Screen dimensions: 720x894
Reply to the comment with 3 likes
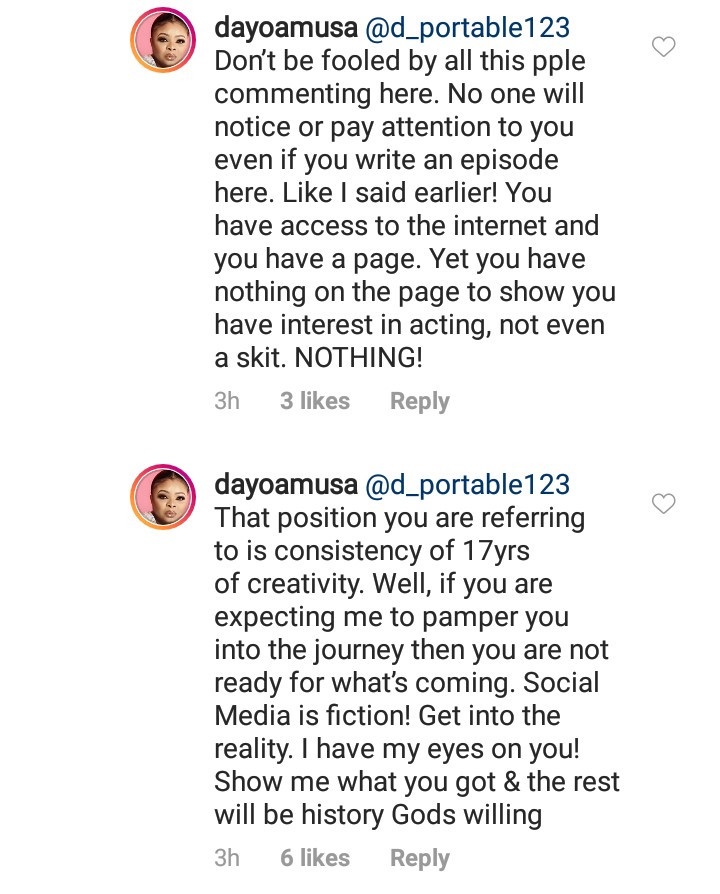click(x=419, y=401)
